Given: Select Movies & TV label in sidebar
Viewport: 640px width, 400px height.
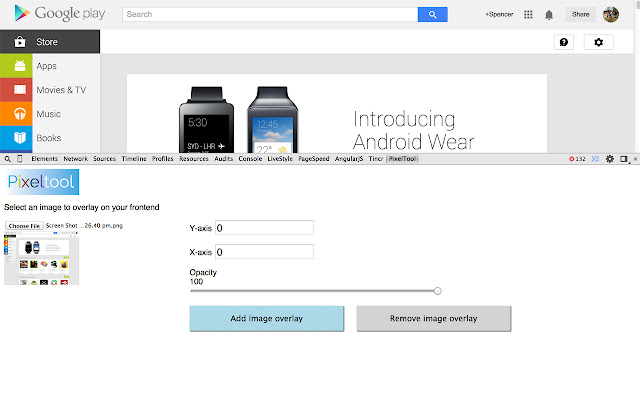Looking at the screenshot, I should (61, 90).
